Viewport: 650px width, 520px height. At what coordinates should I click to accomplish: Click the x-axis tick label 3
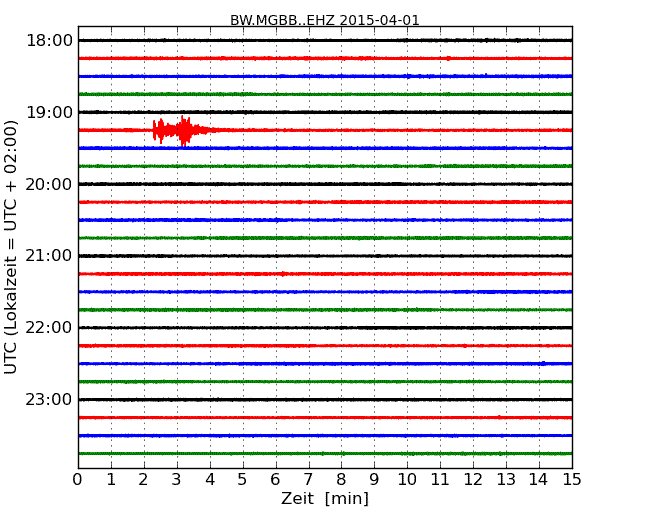[177, 480]
